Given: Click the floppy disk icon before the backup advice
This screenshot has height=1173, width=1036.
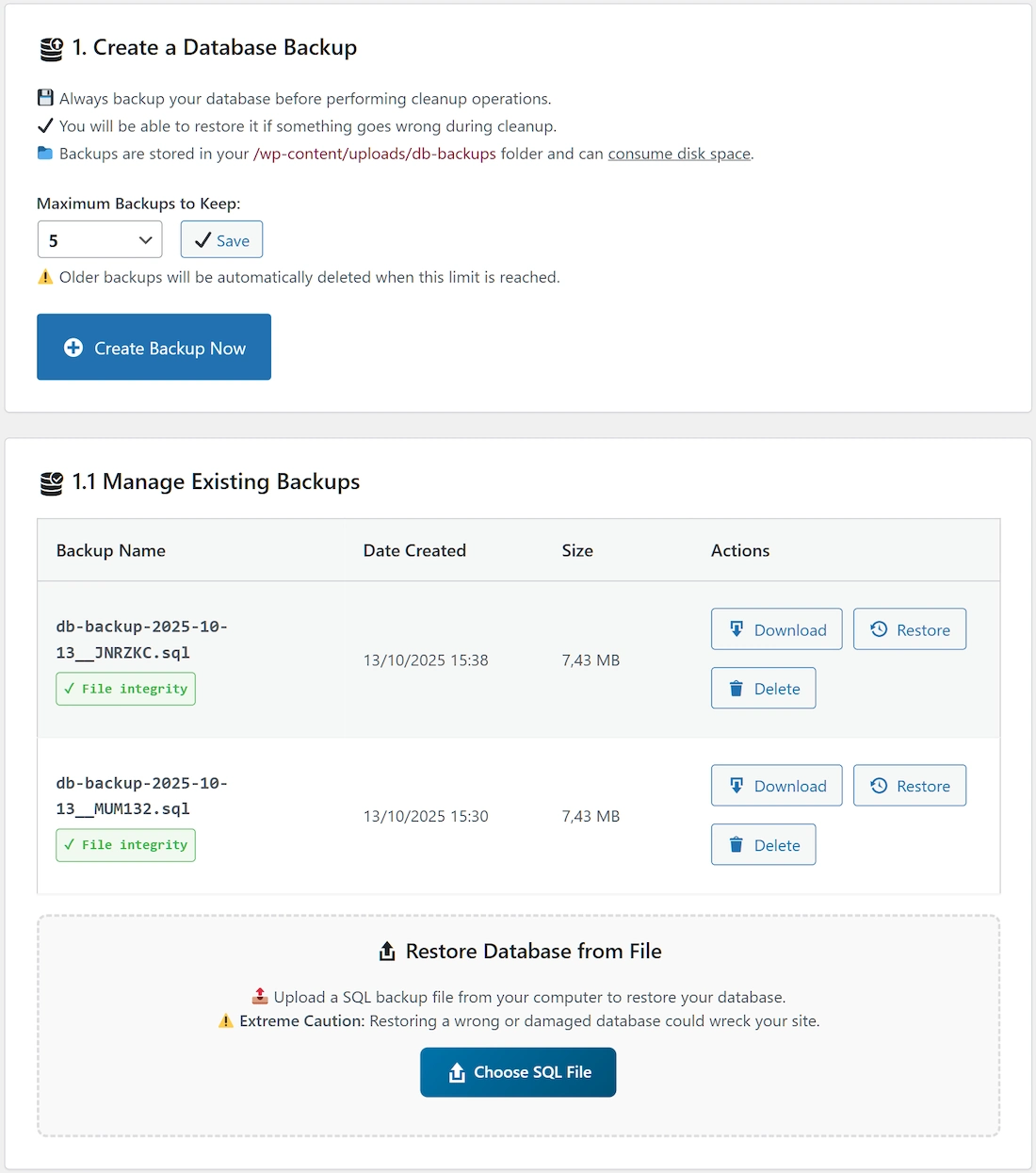Looking at the screenshot, I should [x=45, y=97].
